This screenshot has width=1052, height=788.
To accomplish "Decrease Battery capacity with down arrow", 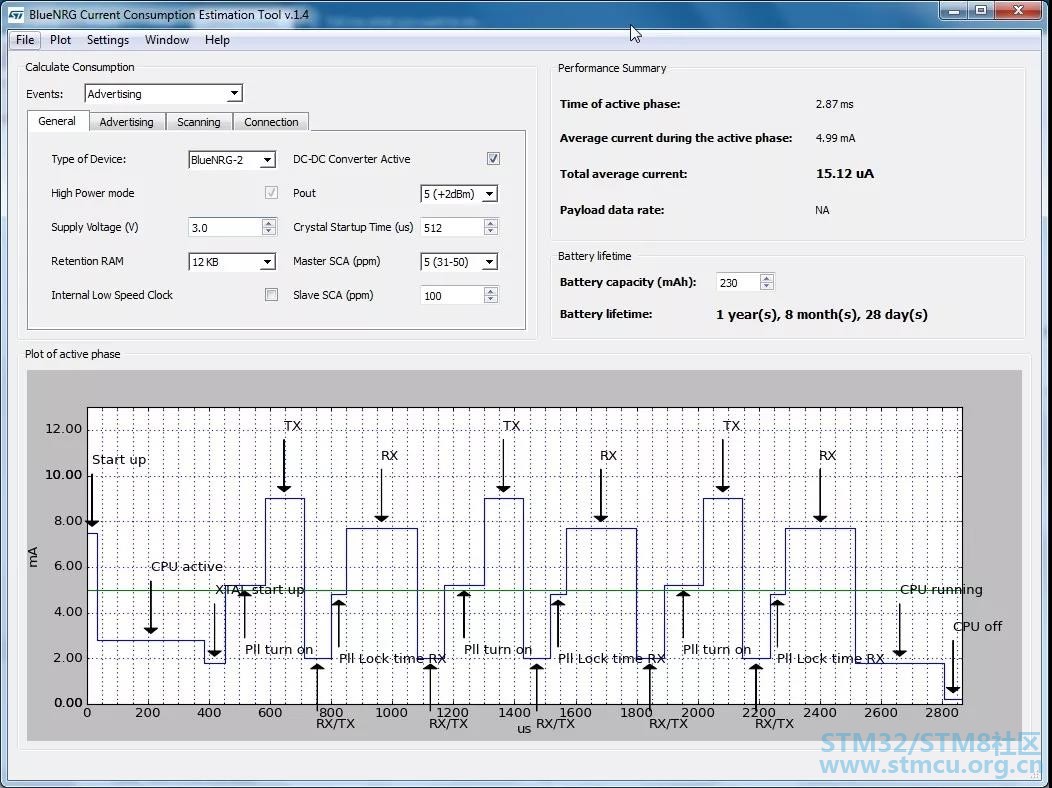I will (x=767, y=286).
